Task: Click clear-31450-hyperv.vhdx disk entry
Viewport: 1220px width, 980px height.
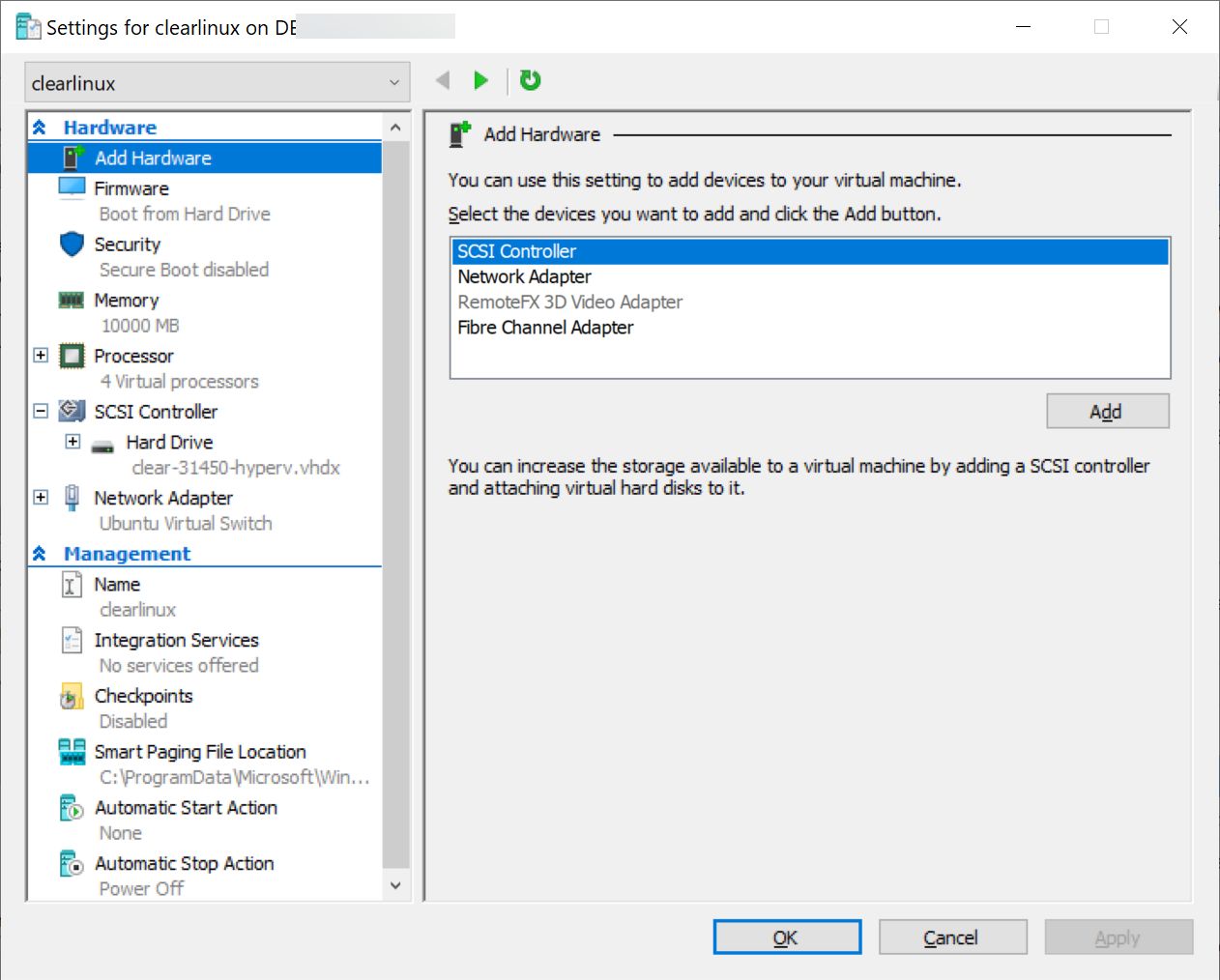Action: 235,468
